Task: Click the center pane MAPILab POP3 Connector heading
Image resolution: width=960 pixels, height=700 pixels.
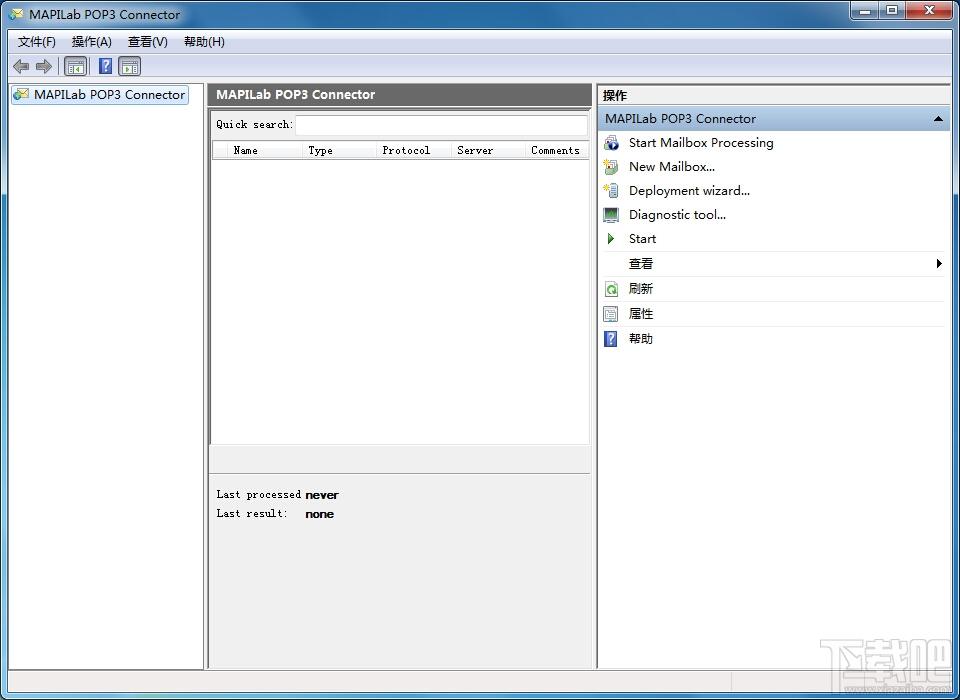Action: coord(296,94)
